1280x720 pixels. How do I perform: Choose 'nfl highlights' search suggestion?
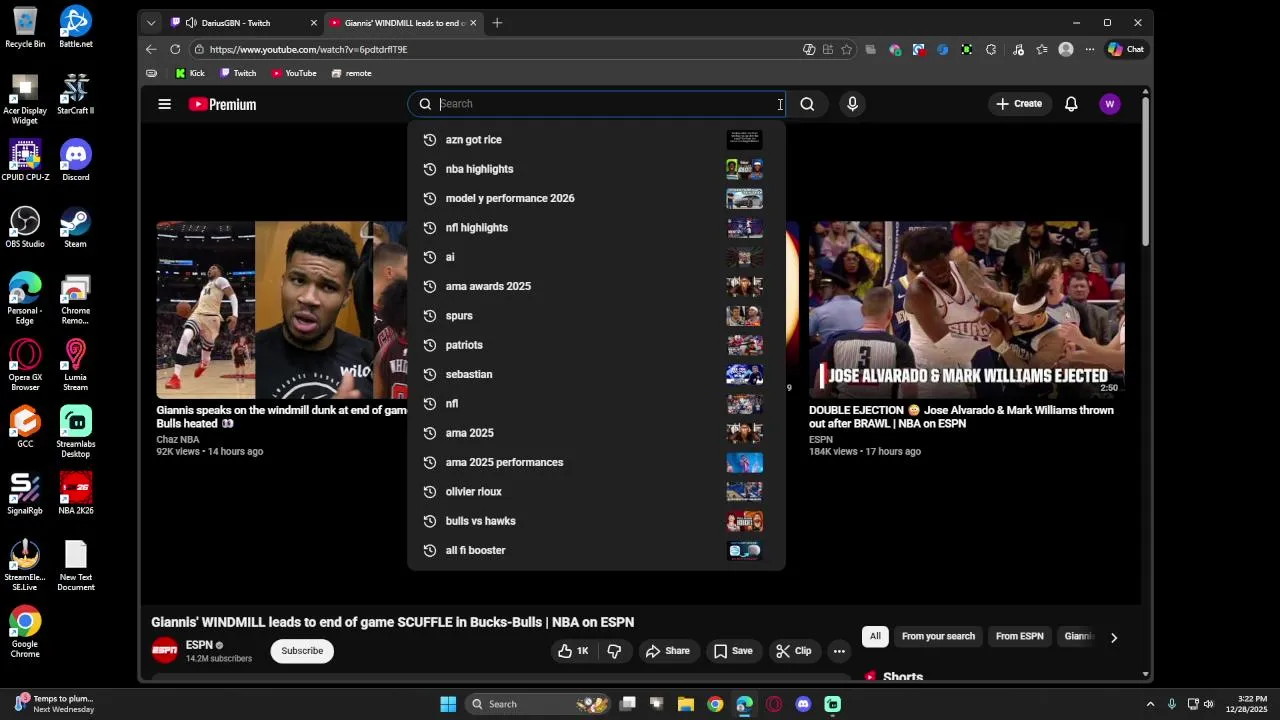(x=596, y=228)
